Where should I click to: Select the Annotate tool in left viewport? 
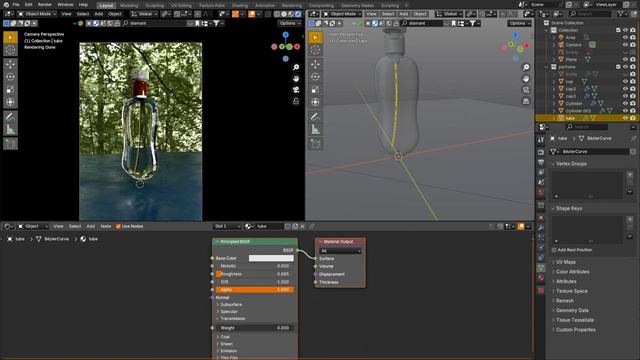10,117
